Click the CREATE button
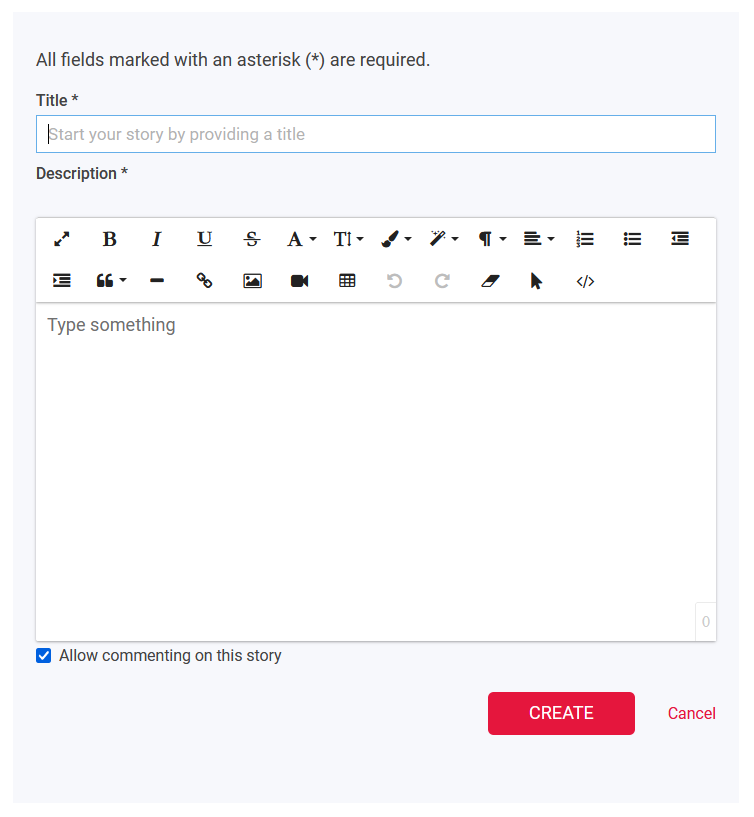 [561, 713]
